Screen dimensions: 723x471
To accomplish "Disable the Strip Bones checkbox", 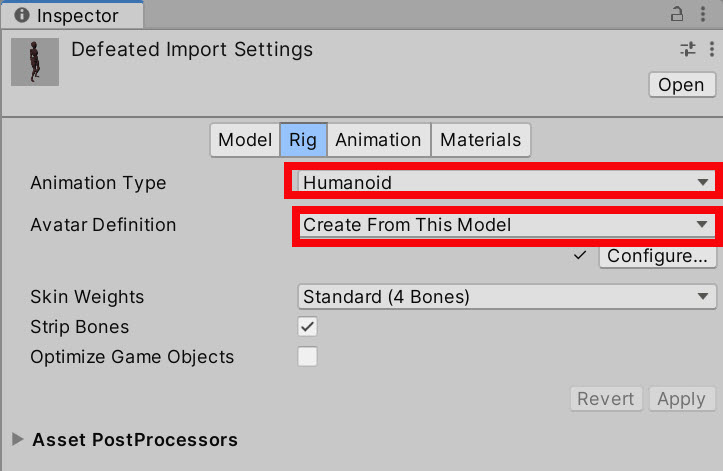I will coord(308,327).
